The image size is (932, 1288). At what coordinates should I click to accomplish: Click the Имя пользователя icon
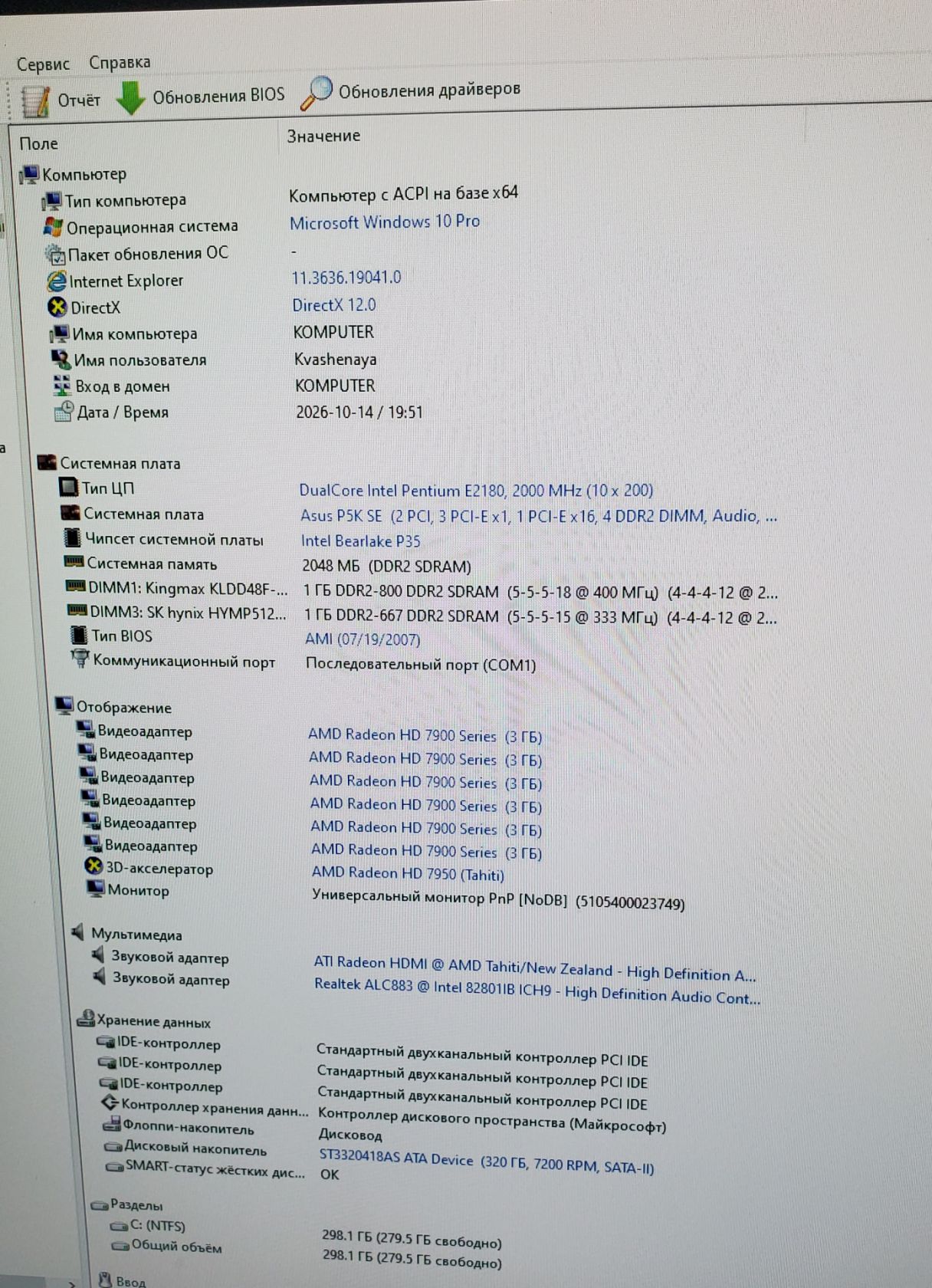click(61, 359)
